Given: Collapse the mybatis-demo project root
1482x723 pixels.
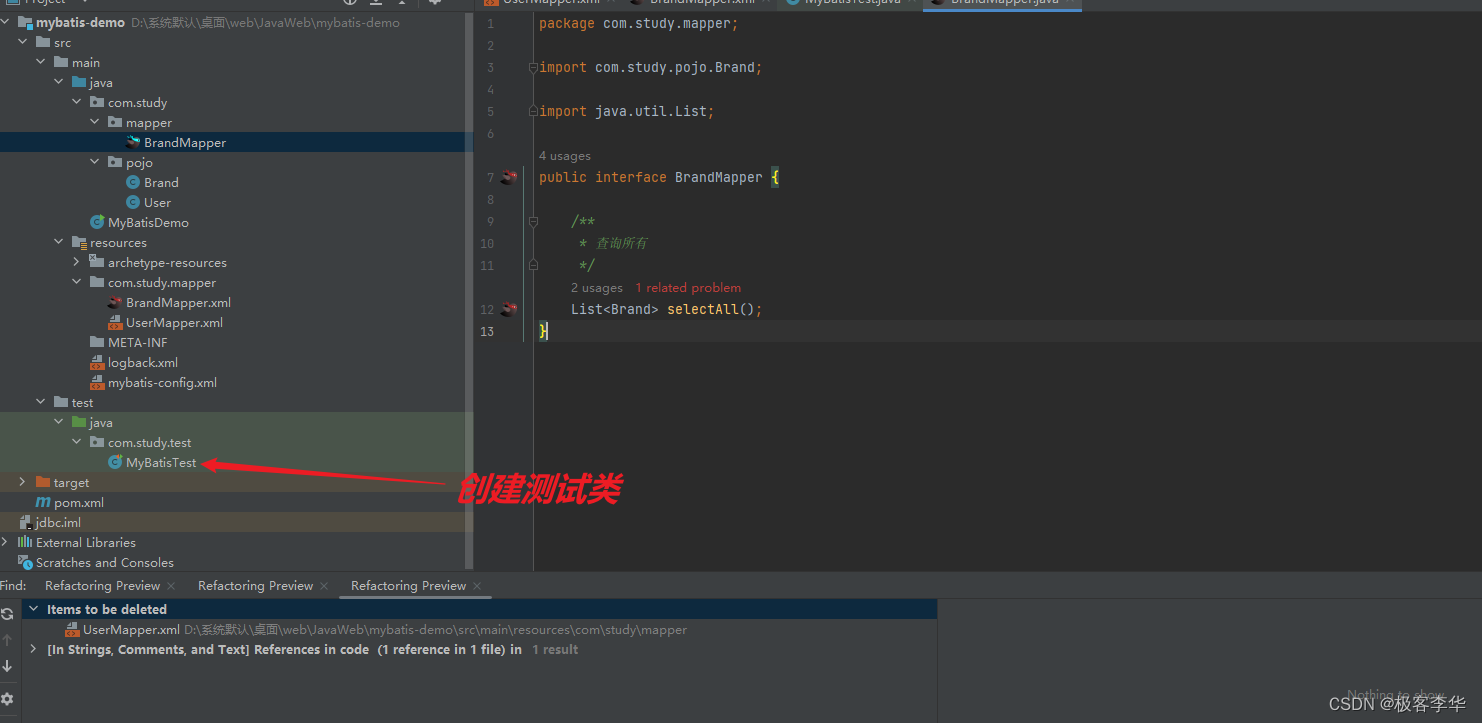Looking at the screenshot, I should [6, 22].
